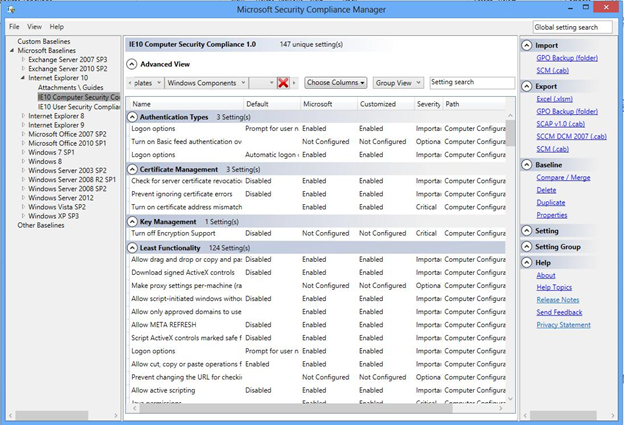Collapse the Advanced View chevron icon

coord(133,64)
